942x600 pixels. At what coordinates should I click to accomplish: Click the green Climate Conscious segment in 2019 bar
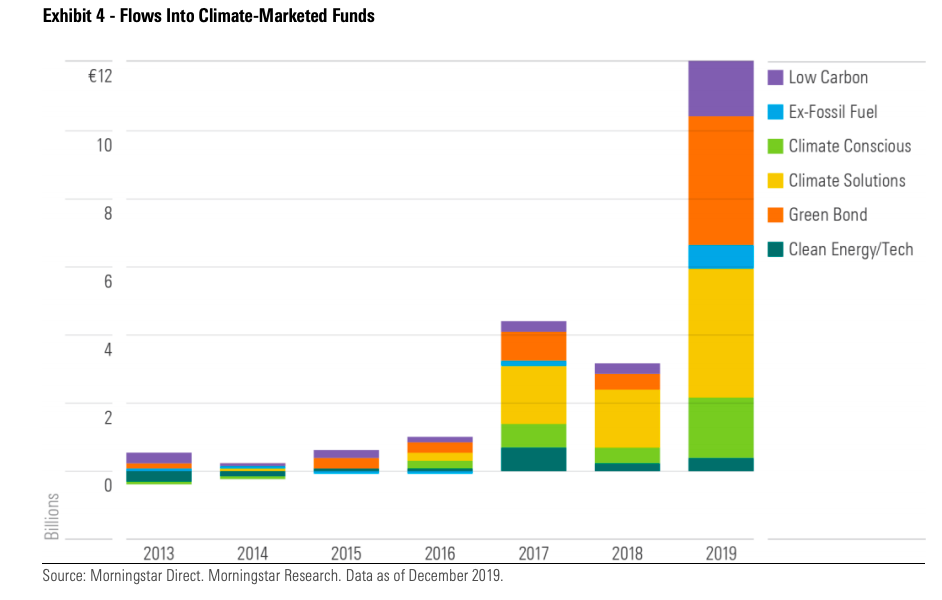coord(720,427)
